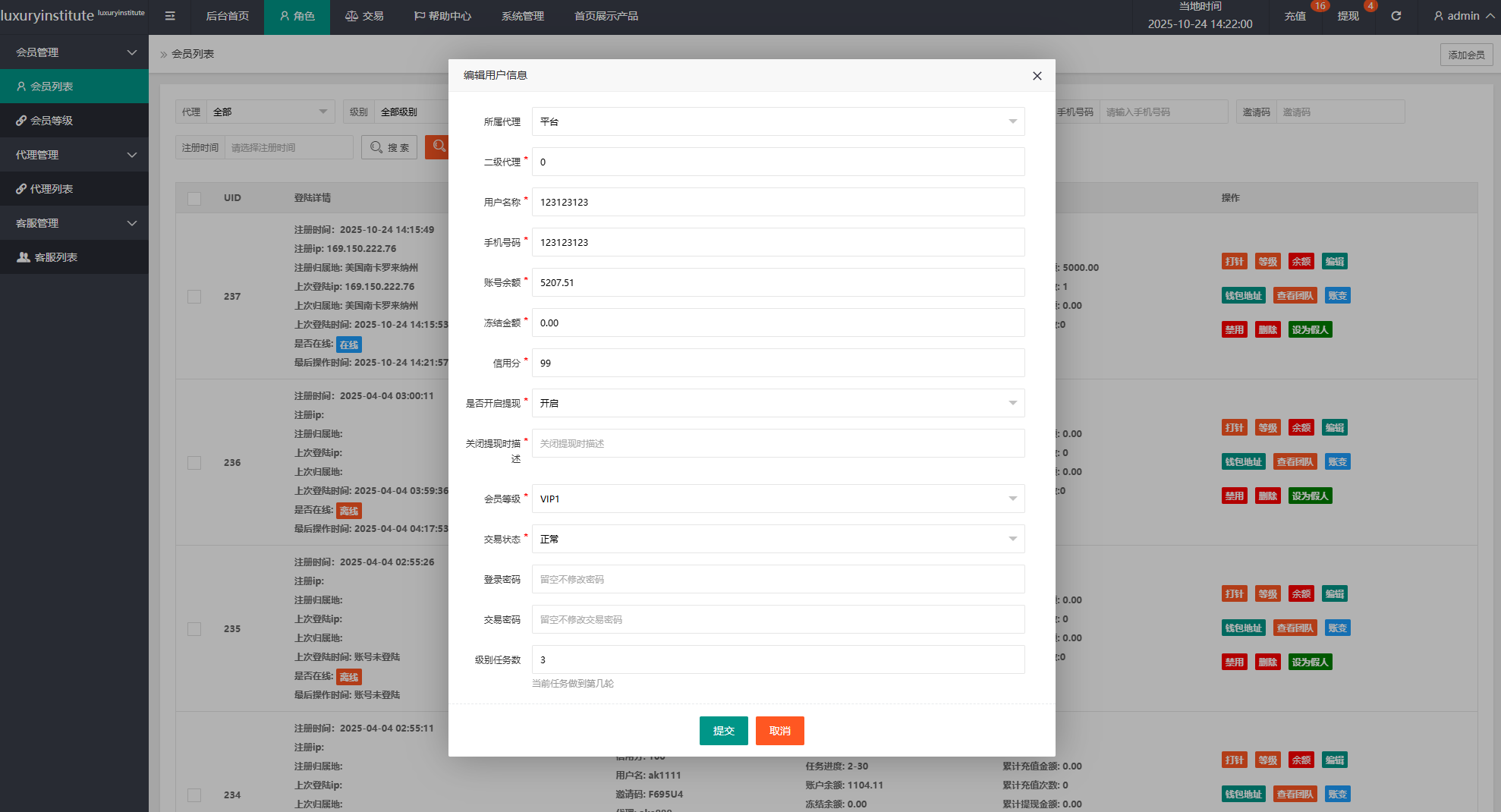Switch to the 交易 top menu
Screen dimensions: 1501x812
[364, 16]
